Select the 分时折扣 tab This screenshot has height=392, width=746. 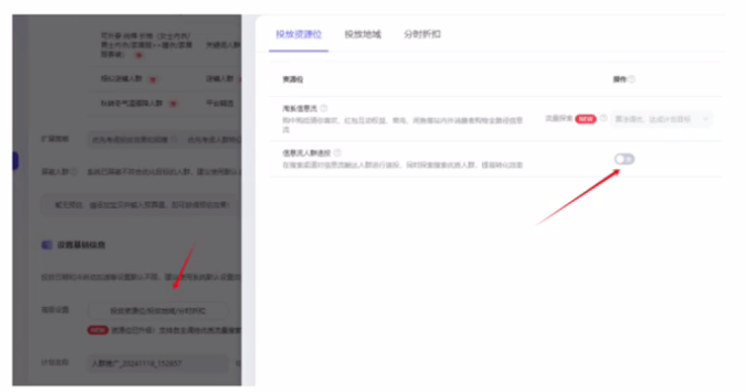pos(422,34)
